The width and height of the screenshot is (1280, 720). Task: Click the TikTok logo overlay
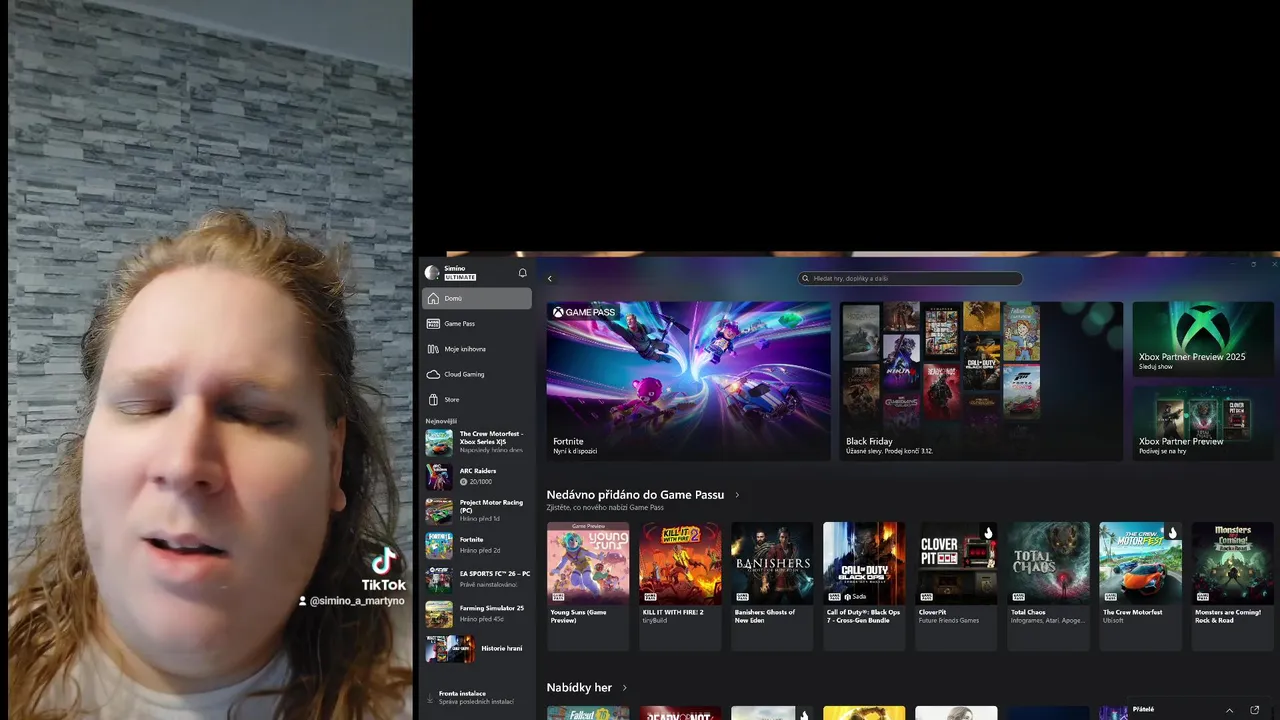pyautogui.click(x=384, y=571)
